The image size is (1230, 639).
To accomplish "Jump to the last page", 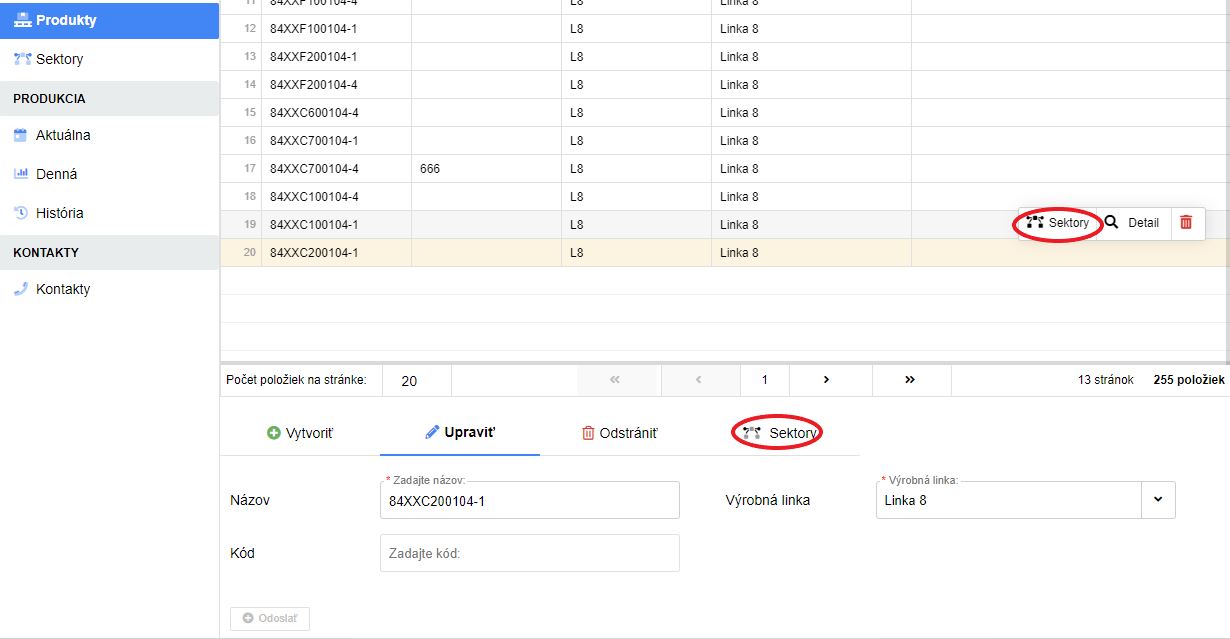I will tap(910, 380).
